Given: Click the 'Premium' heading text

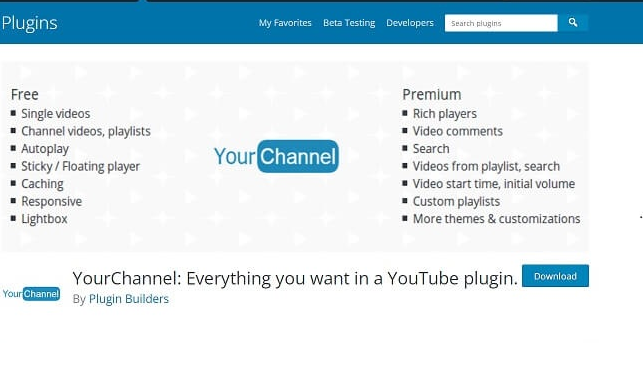Looking at the screenshot, I should click(431, 95).
